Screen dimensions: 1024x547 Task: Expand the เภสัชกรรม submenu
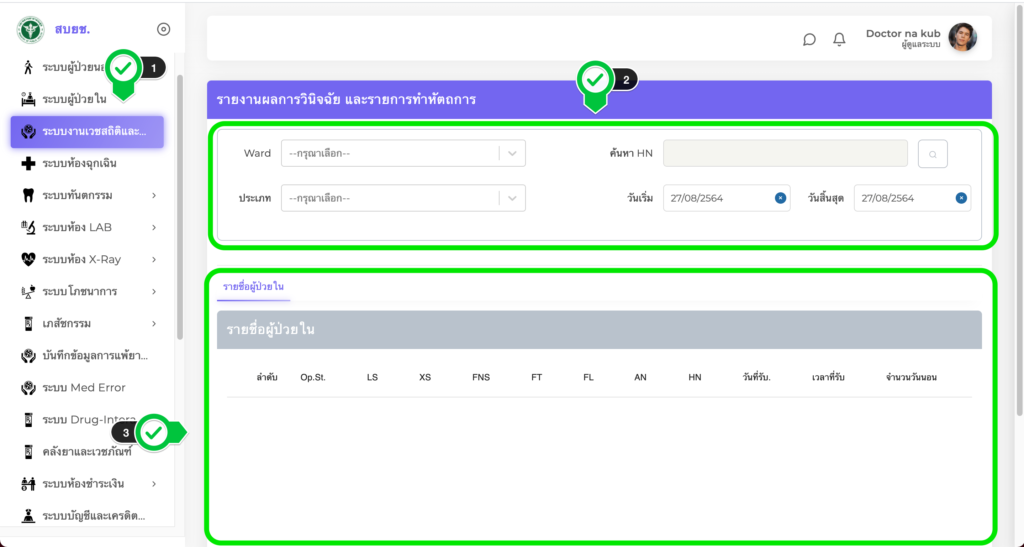pos(154,324)
